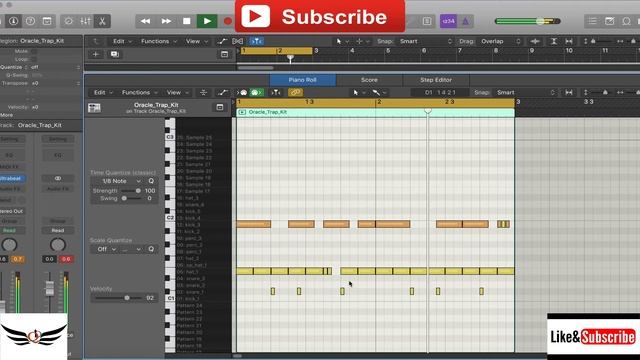The width and height of the screenshot is (640, 360).
Task: Open Quick Help question mark icon
Action: [x=30, y=21]
